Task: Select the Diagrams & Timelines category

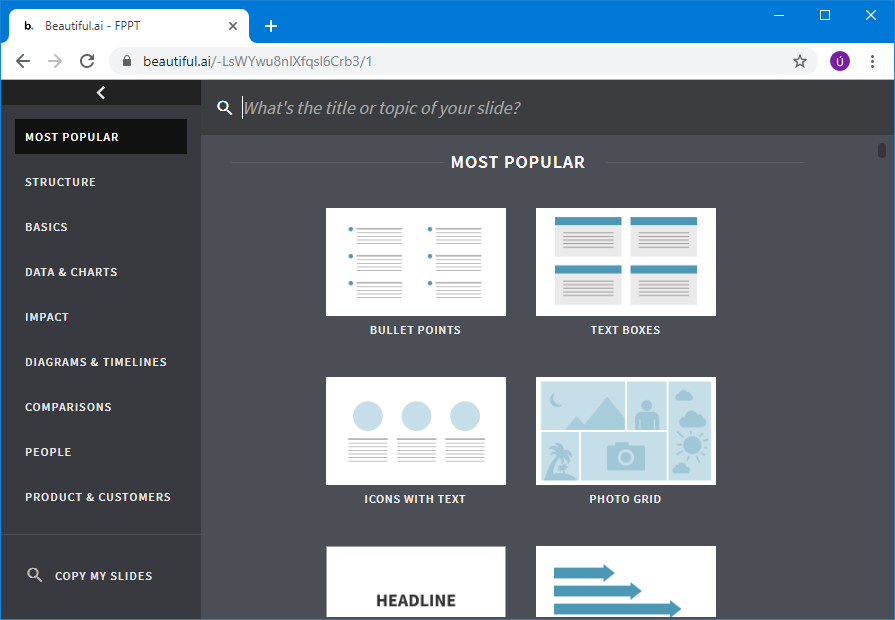Action: pyautogui.click(x=96, y=362)
